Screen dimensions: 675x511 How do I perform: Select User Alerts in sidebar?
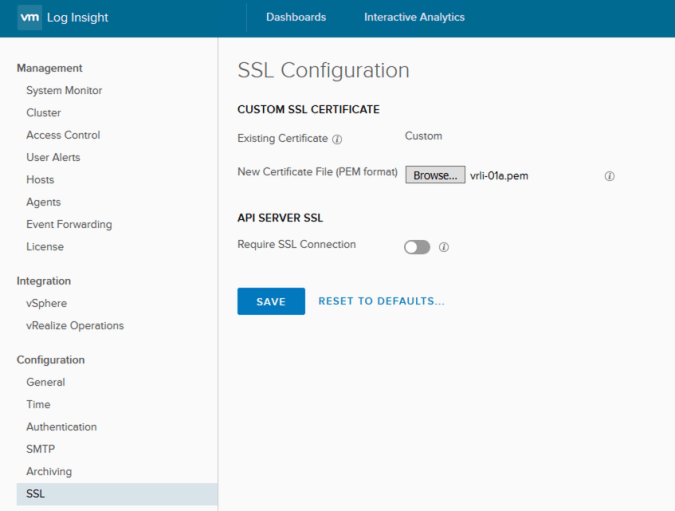(53, 158)
